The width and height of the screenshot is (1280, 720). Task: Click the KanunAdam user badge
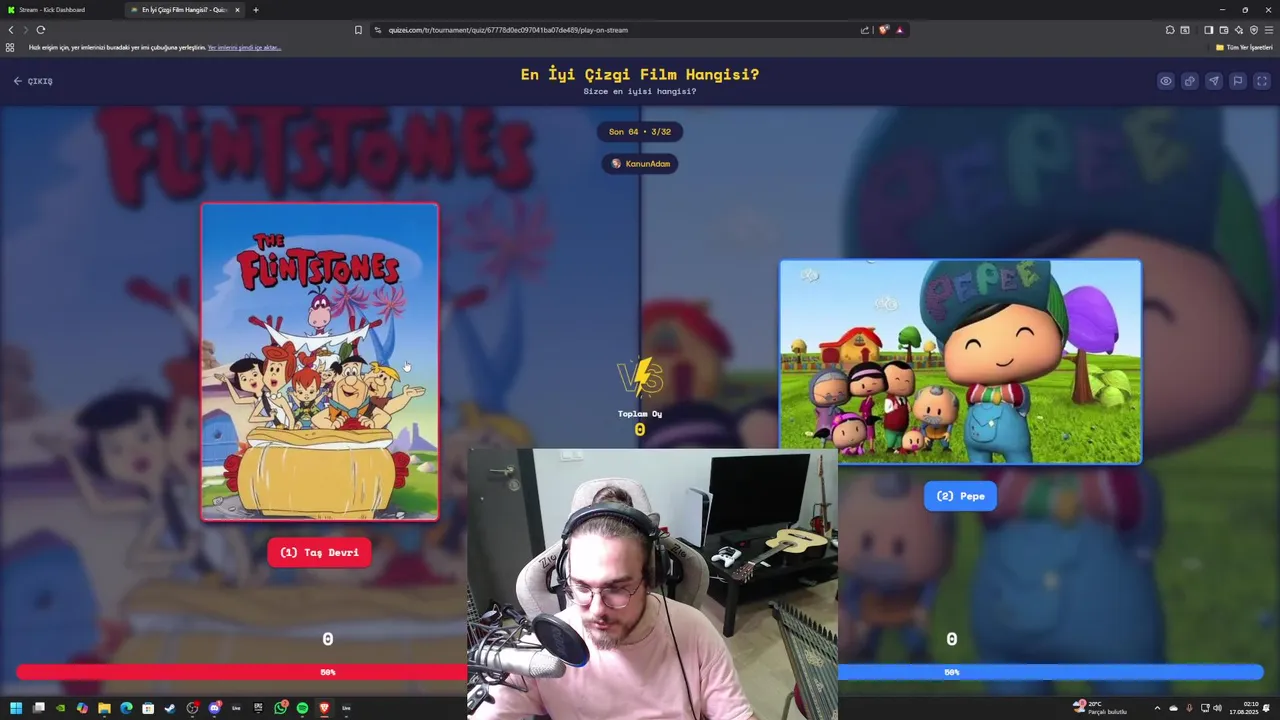pyautogui.click(x=640, y=164)
